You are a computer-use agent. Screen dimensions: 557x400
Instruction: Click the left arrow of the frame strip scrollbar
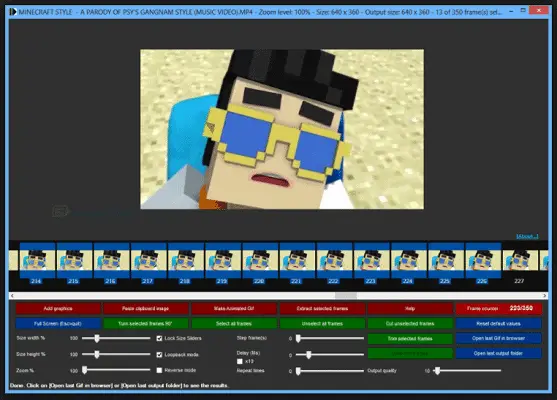[x=12, y=296]
